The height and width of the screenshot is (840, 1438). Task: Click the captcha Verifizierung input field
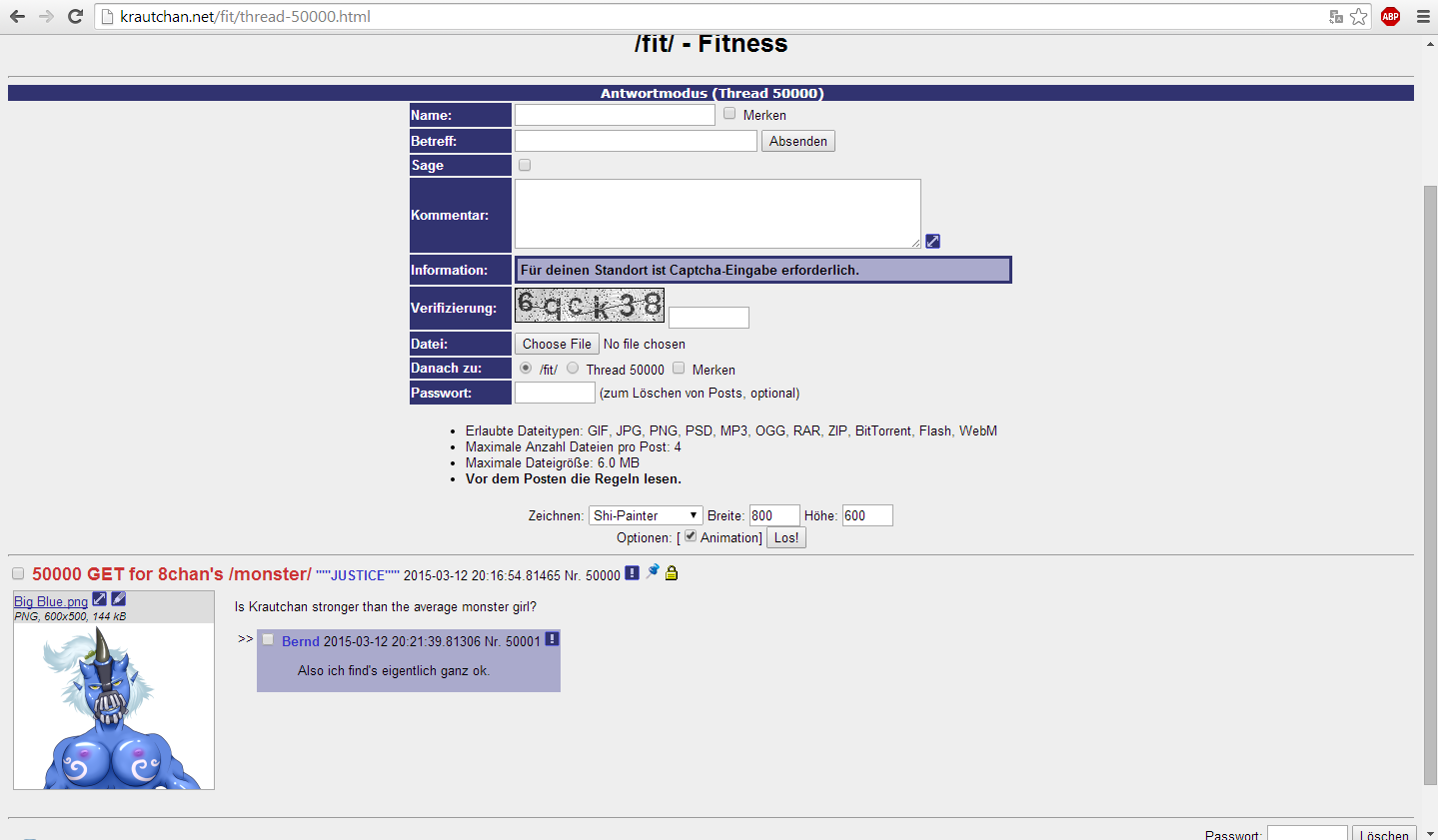tap(709, 318)
